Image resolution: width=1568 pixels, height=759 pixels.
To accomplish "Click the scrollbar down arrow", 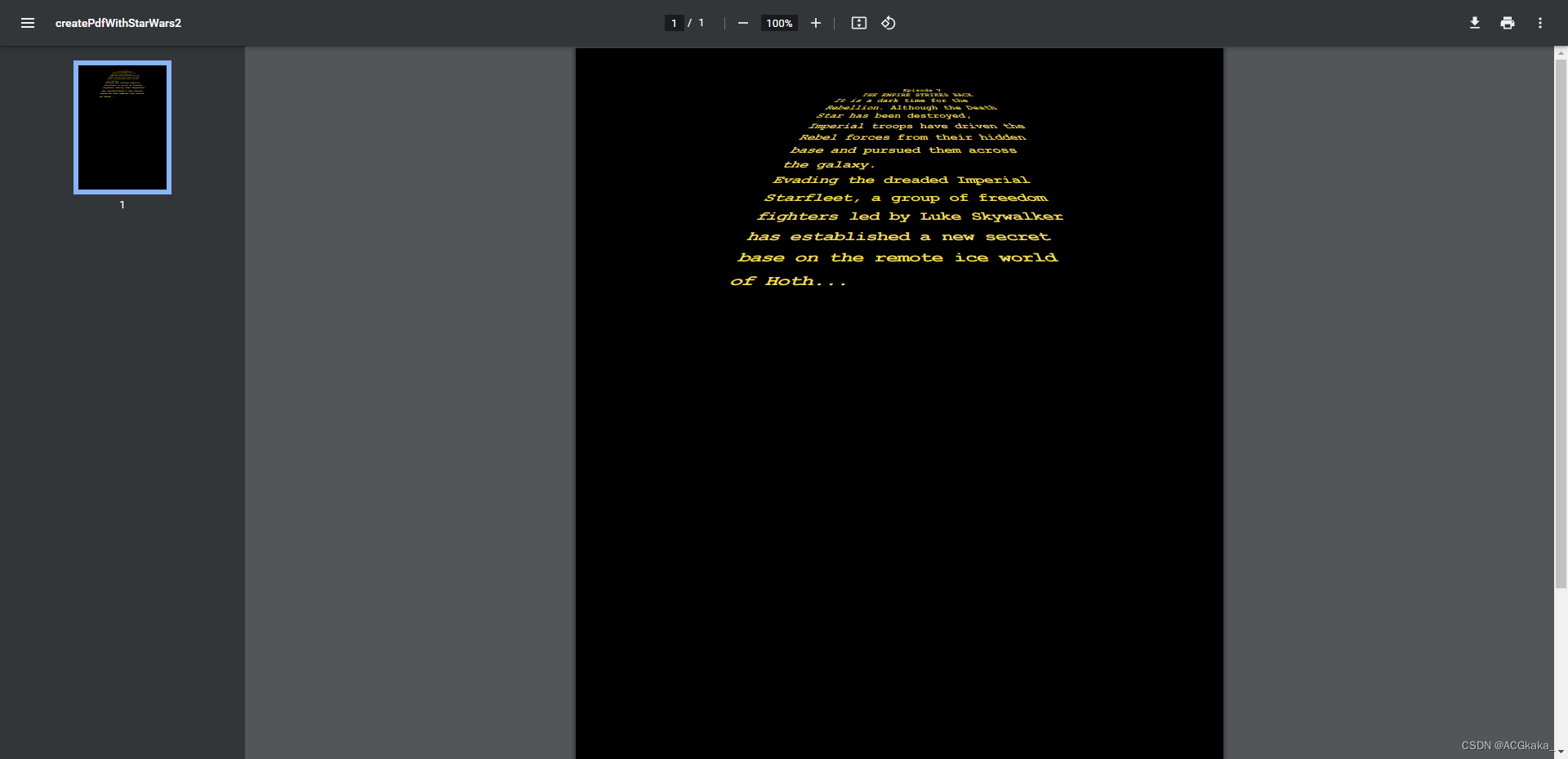I will (1561, 752).
